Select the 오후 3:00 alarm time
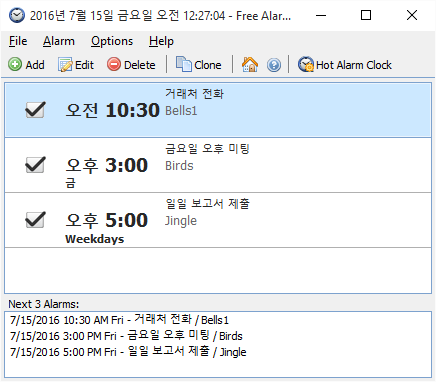The image size is (436, 382). 107,165
